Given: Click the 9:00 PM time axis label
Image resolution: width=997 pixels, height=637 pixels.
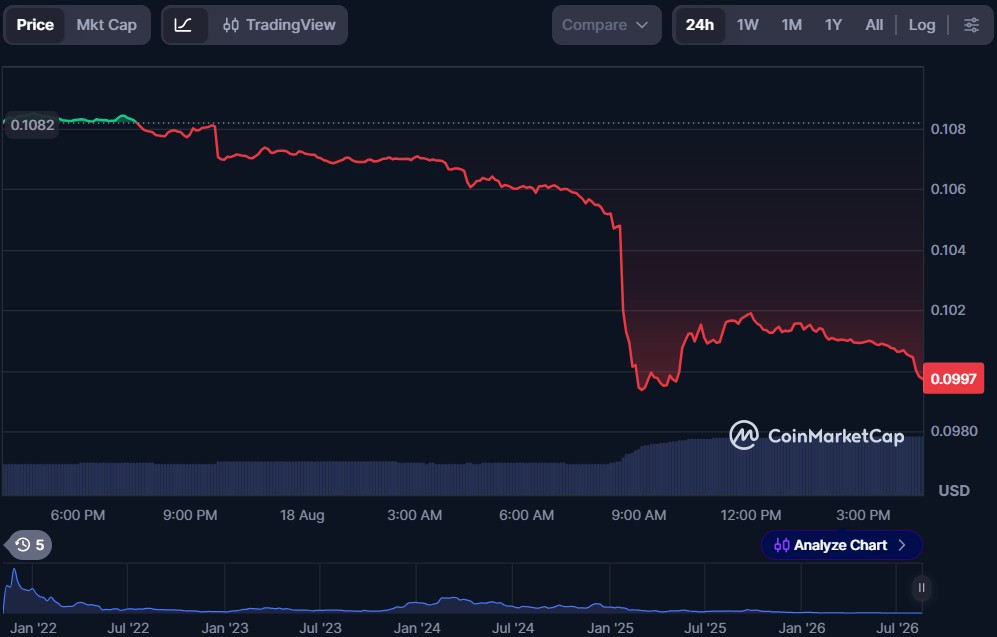Looking at the screenshot, I should (x=189, y=515).
